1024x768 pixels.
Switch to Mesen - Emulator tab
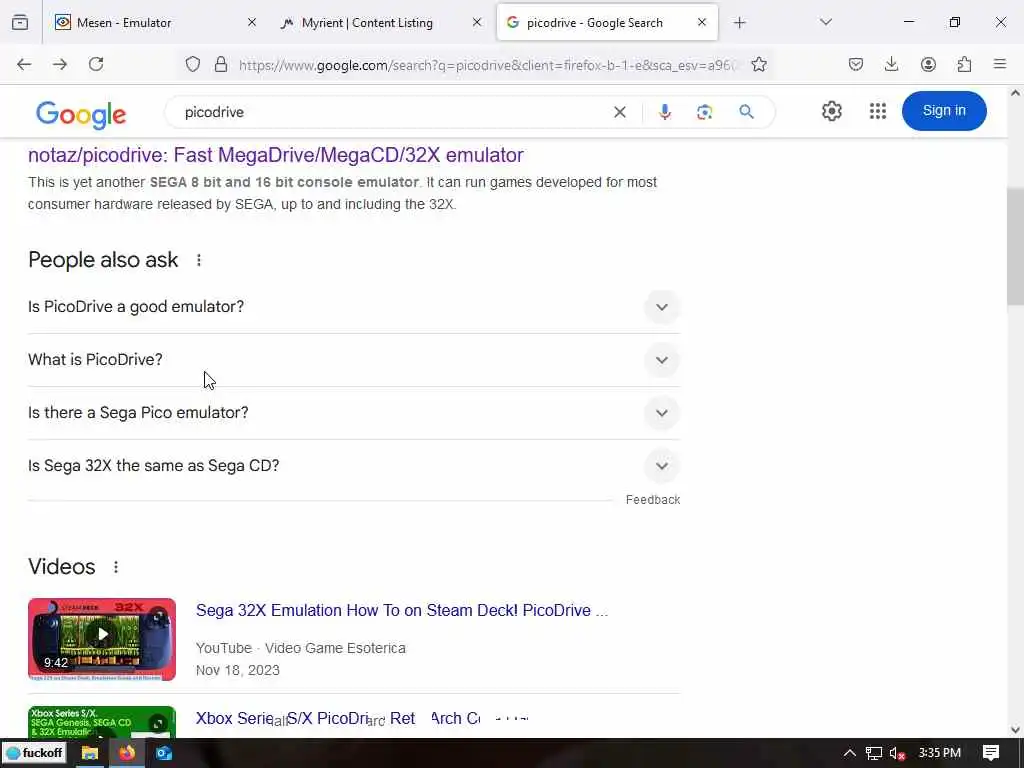tap(157, 23)
